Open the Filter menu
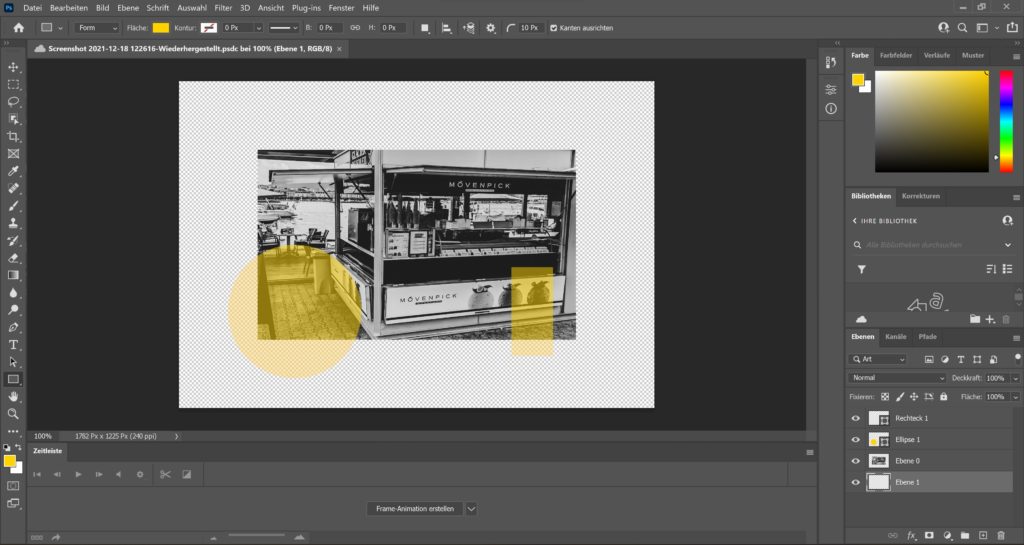Viewport: 1024px width, 545px height. pos(223,8)
